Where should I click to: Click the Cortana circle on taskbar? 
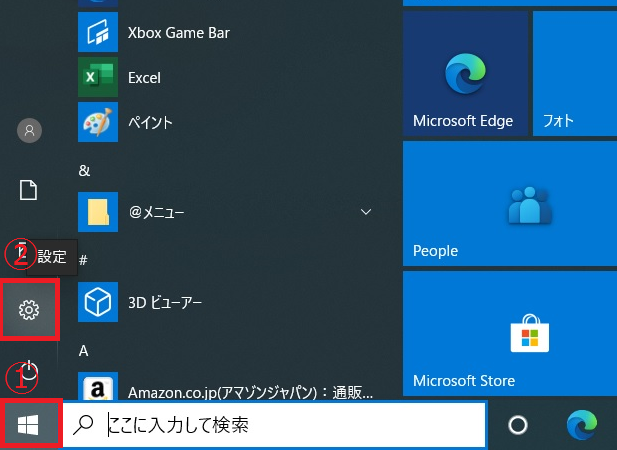(518, 425)
